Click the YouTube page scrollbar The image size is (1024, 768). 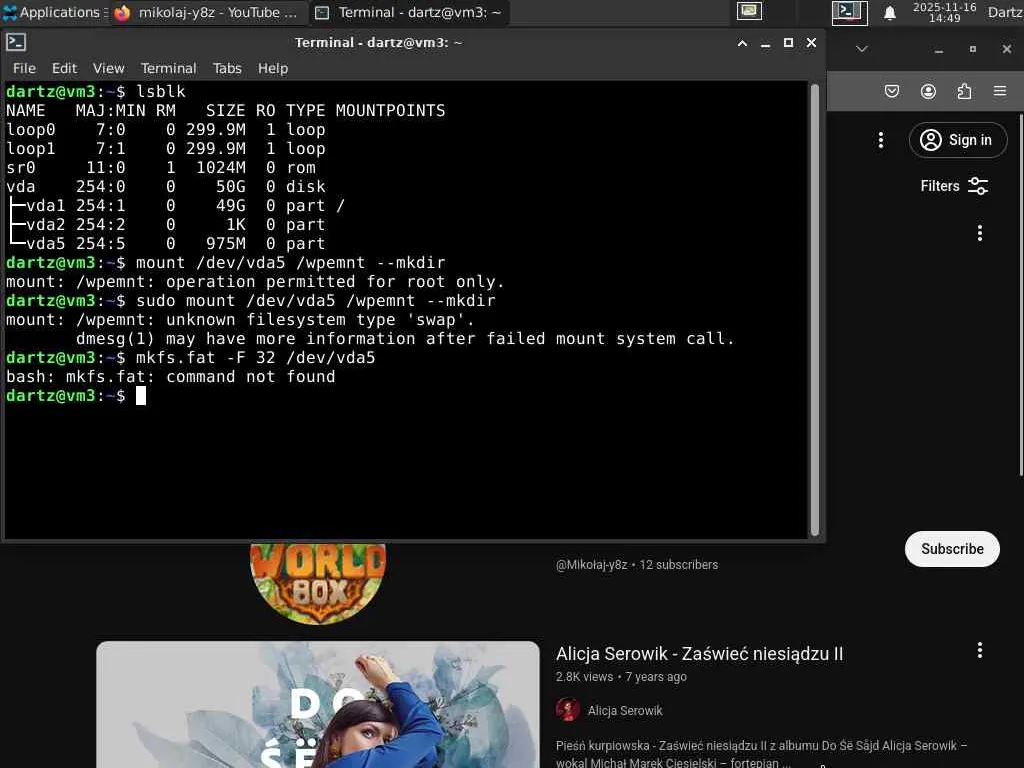point(1021,294)
